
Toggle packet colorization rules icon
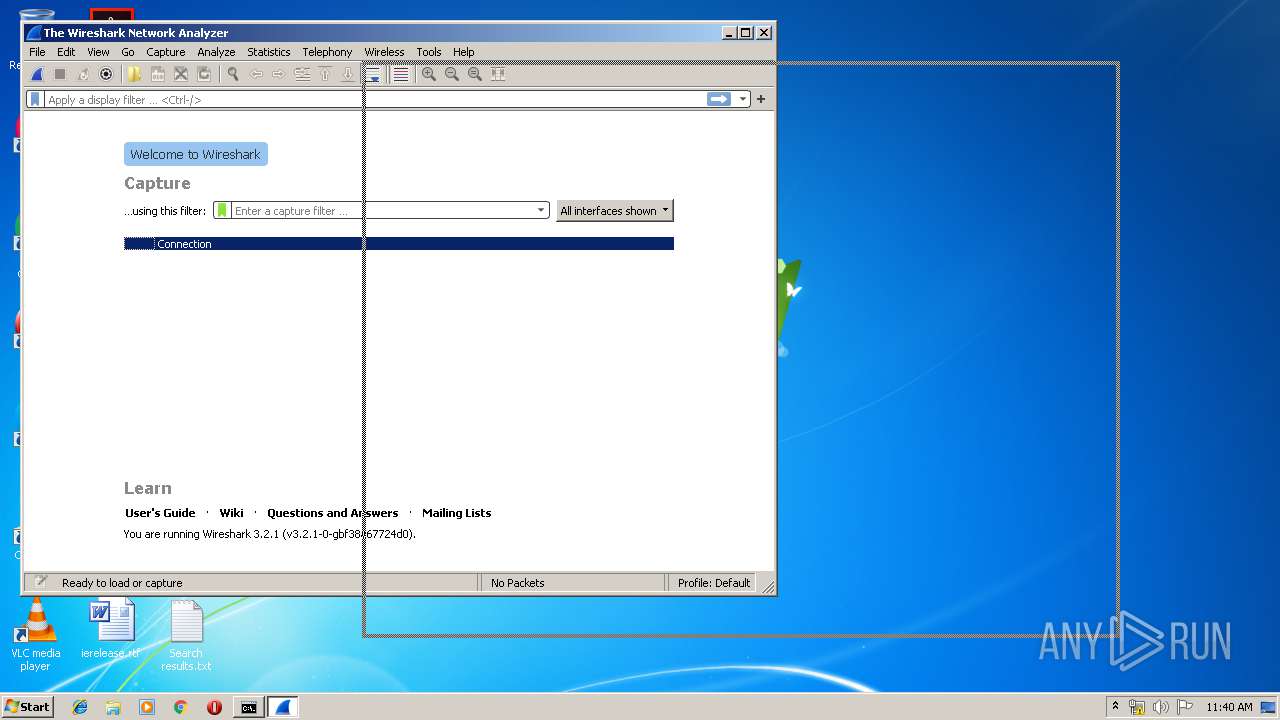point(401,74)
